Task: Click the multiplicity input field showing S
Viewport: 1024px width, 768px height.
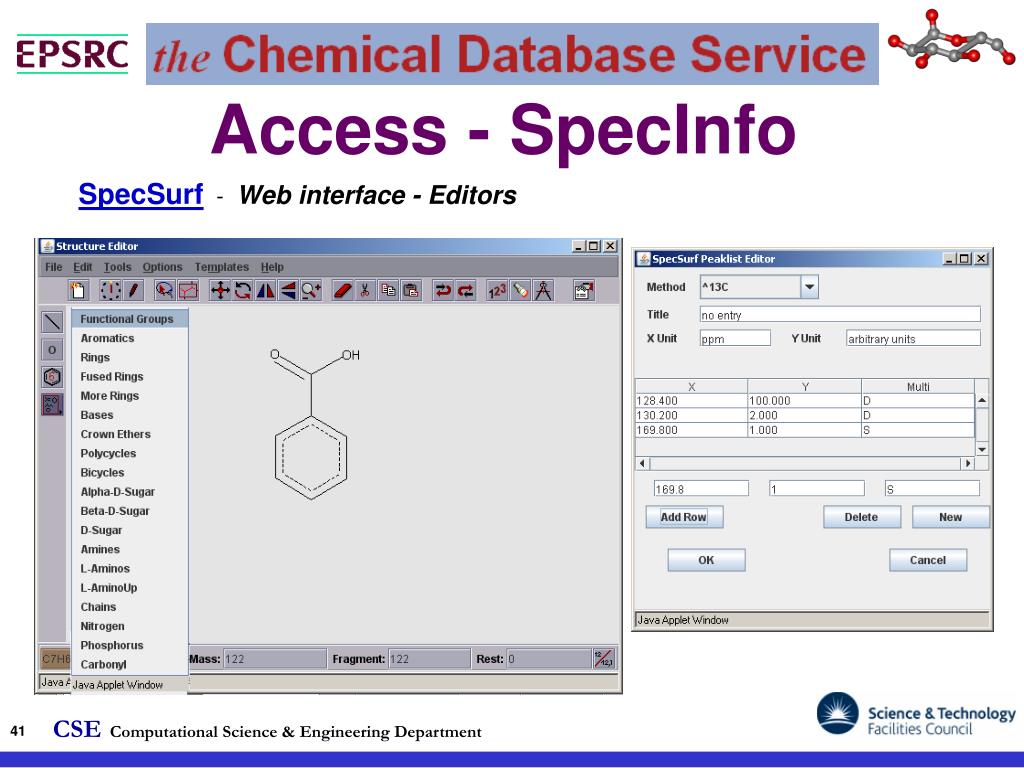Action: (x=932, y=488)
